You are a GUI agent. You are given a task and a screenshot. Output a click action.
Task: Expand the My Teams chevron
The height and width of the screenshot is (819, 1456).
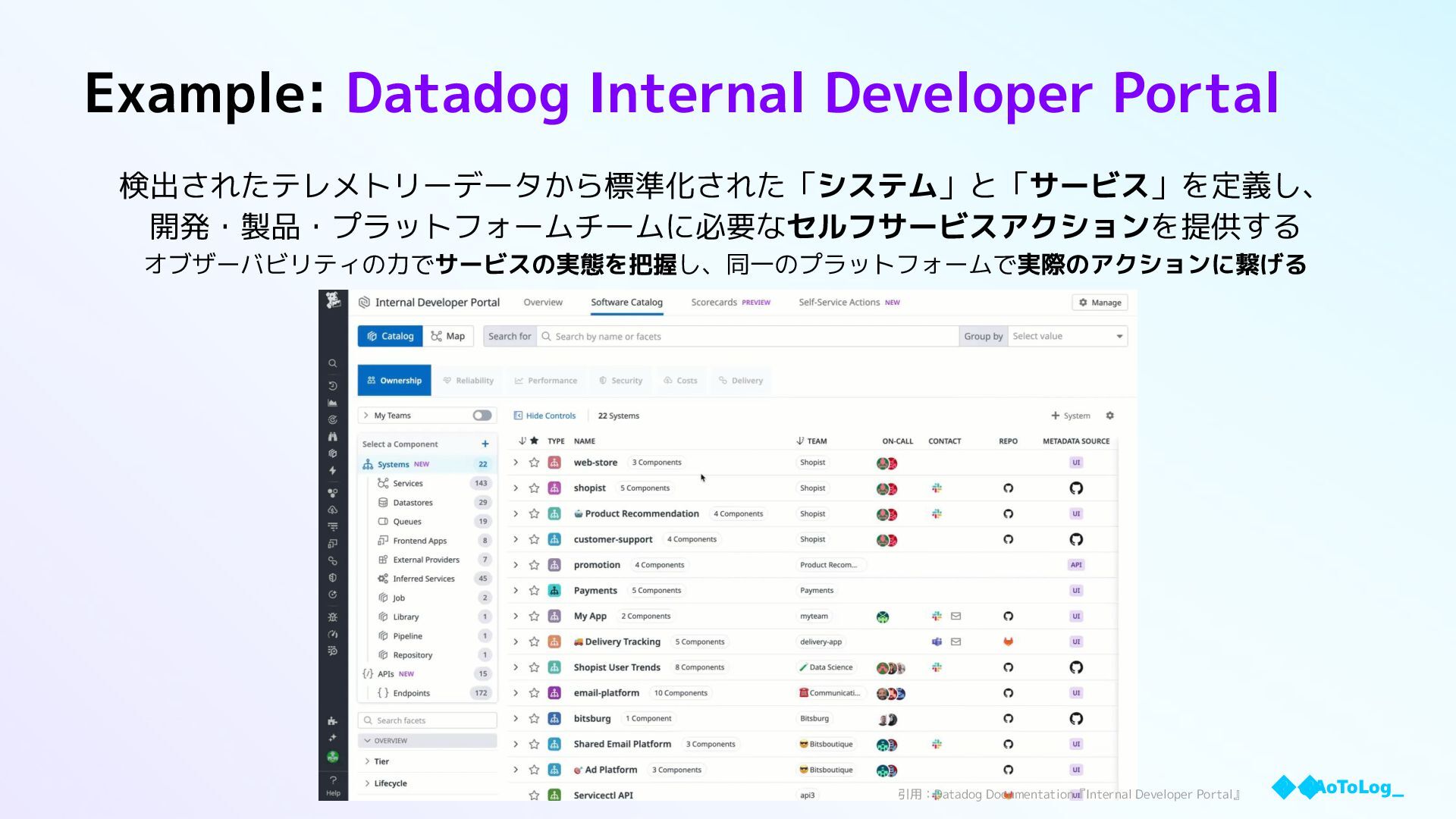pos(366,416)
